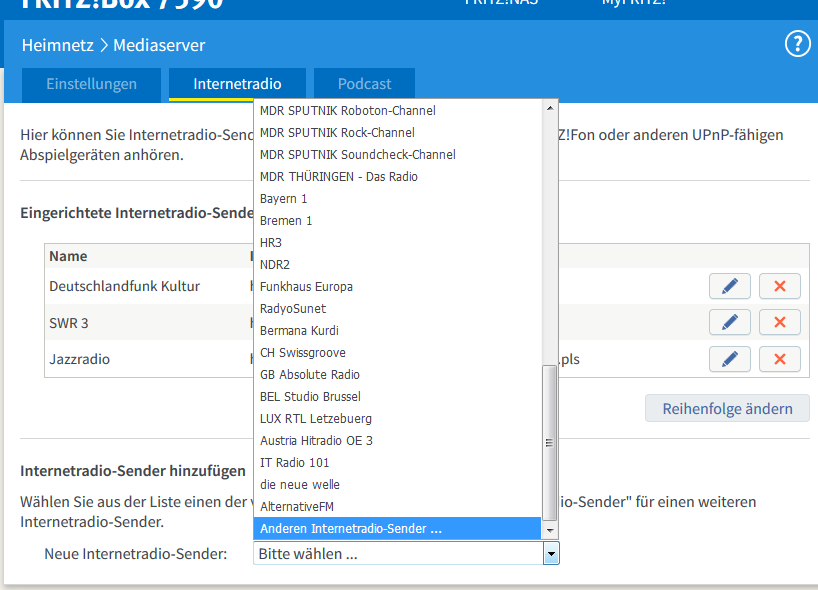This screenshot has height=590, width=818.
Task: Pick MDR THÜRINGEN - Das Radio
Action: [x=398, y=176]
